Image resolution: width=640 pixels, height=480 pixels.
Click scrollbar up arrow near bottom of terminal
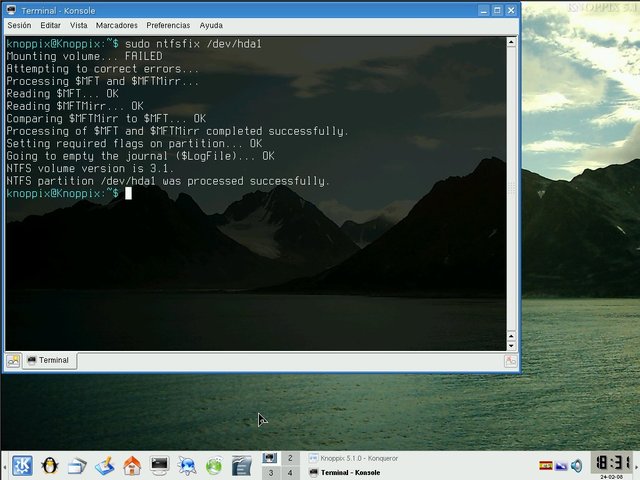[511, 336]
